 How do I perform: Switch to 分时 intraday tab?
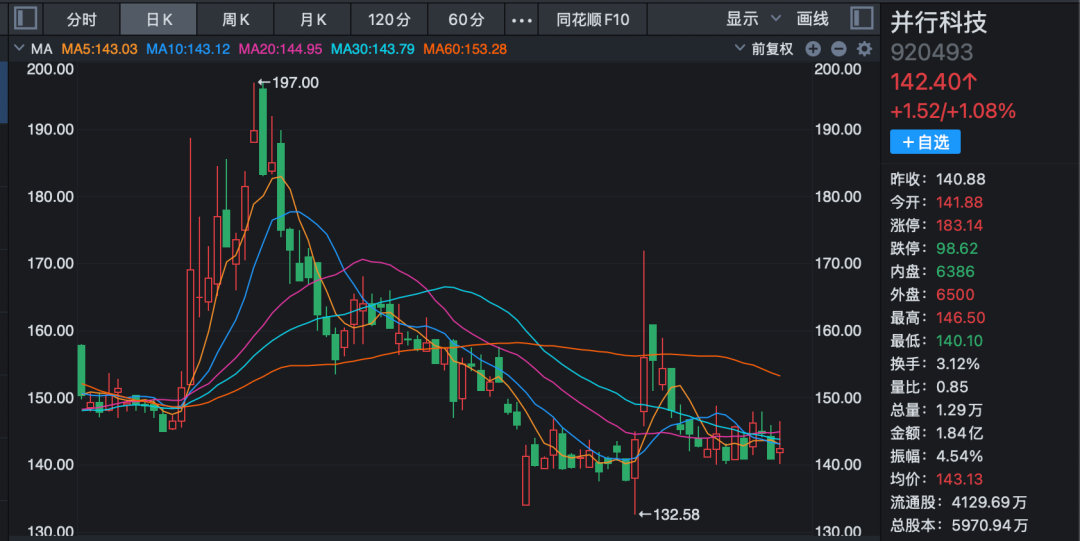click(x=82, y=19)
